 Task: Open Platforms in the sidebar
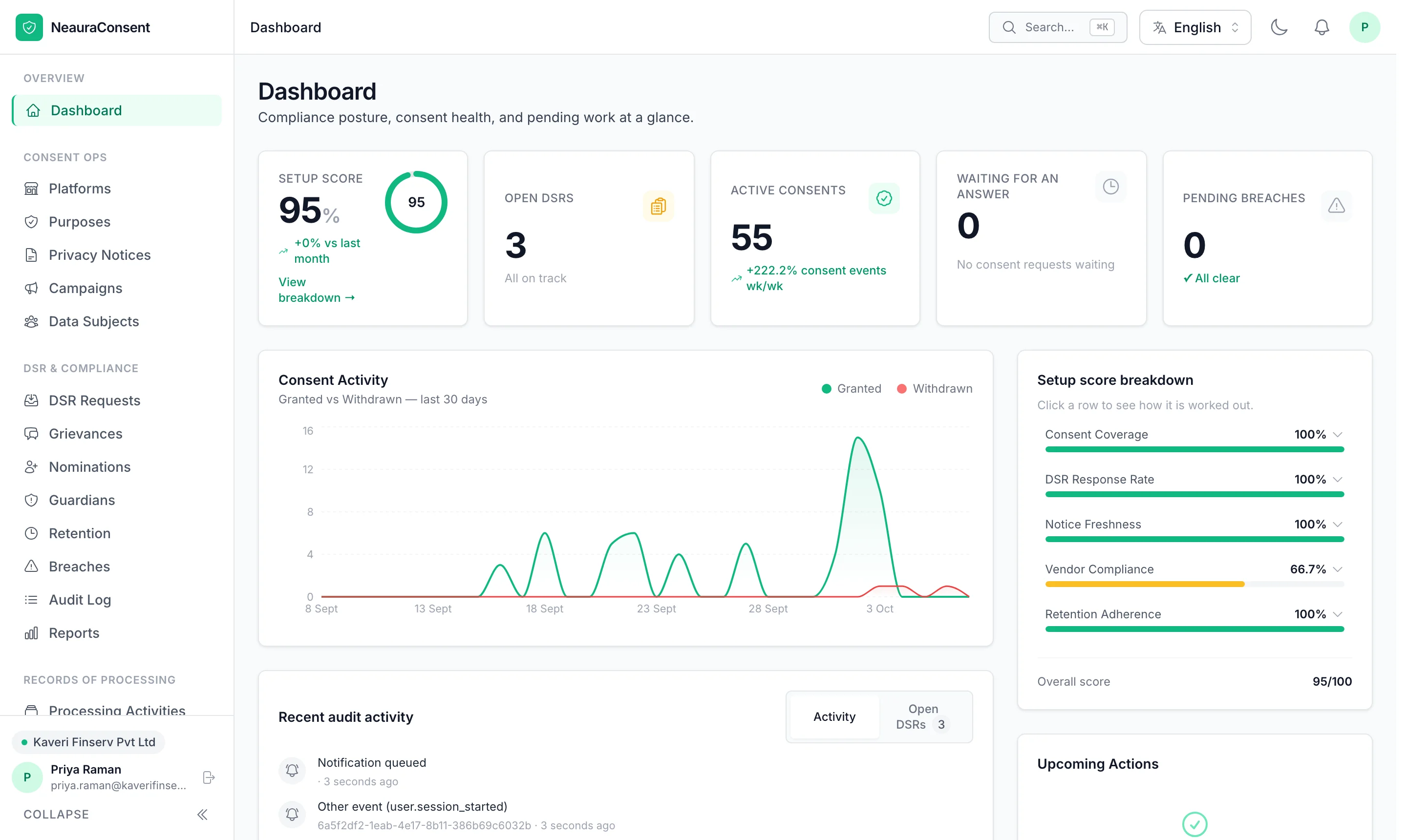coord(117,189)
